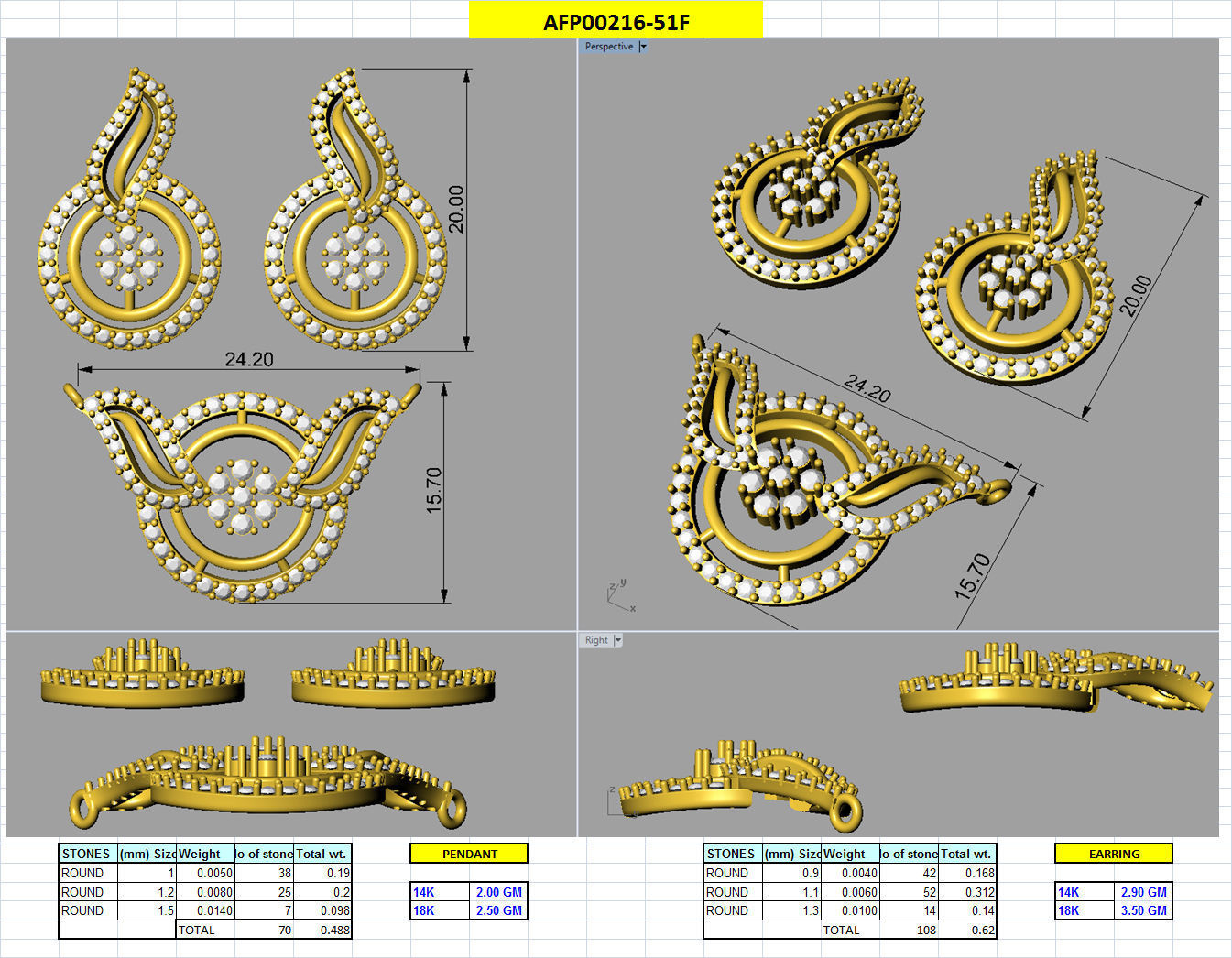Viewport: 1232px width, 958px height.
Task: Click the earring total weight 0.62
Action: 967,930
